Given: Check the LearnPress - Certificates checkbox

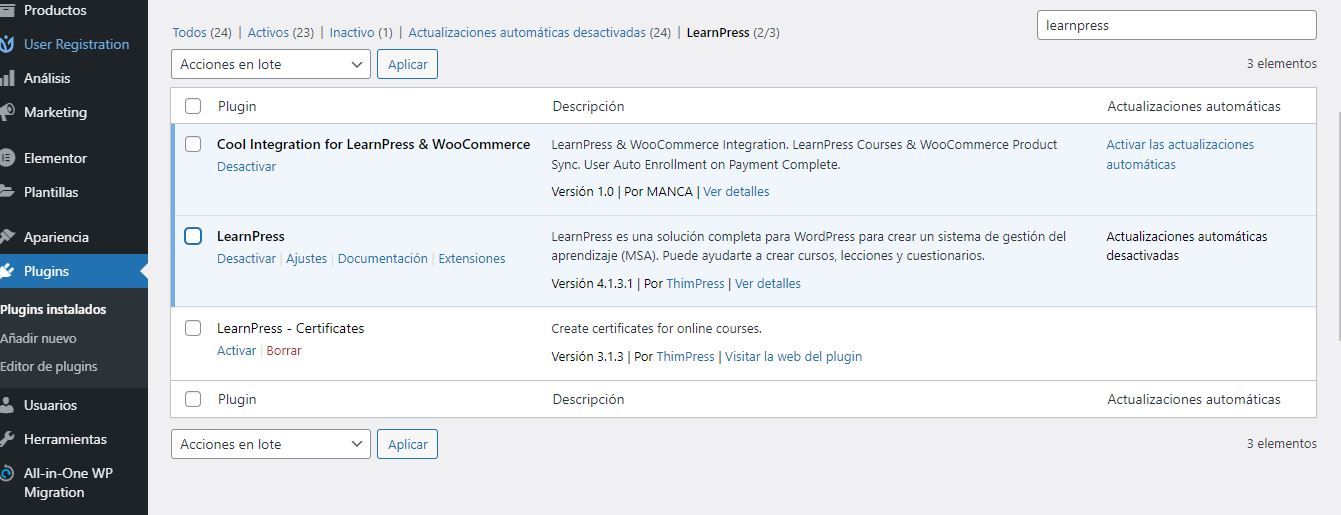Looking at the screenshot, I should 193,328.
